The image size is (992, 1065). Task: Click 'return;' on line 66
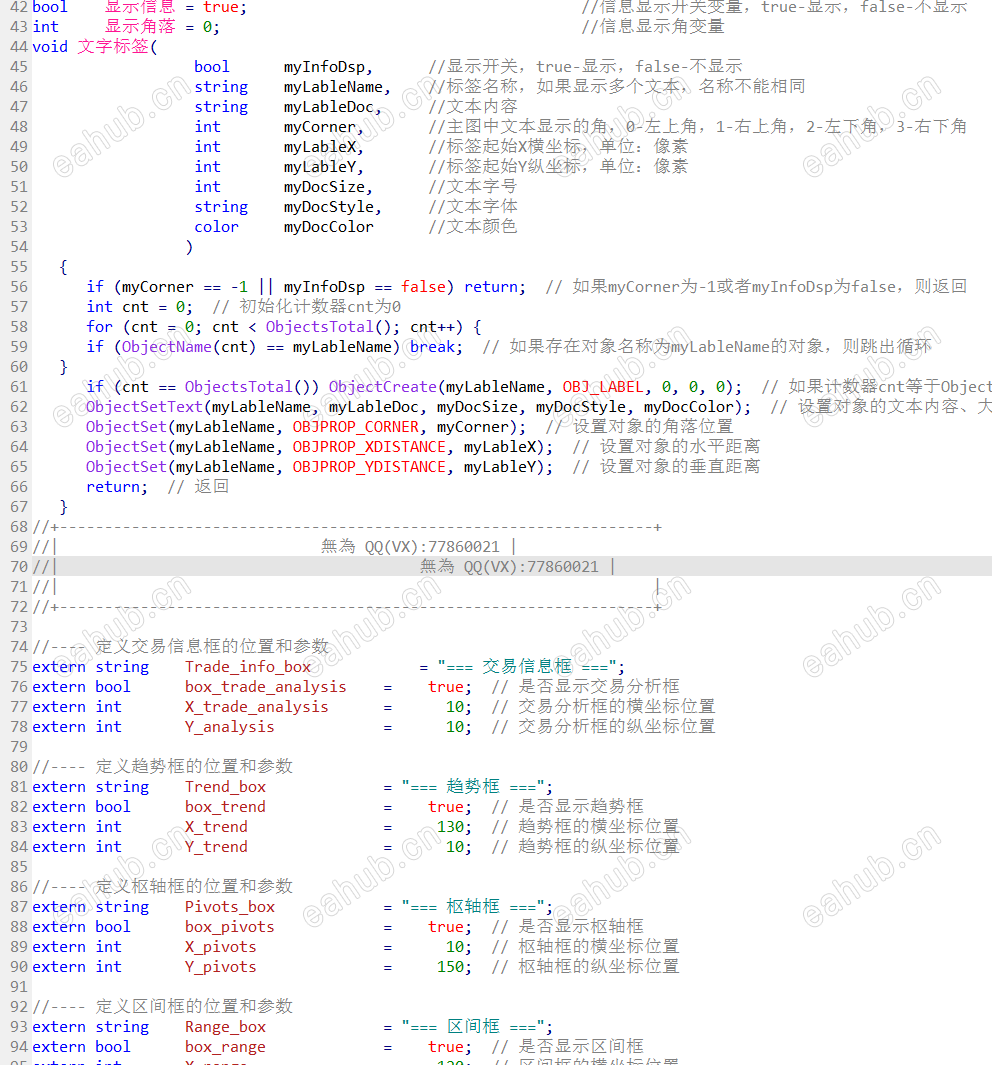[x=117, y=487]
